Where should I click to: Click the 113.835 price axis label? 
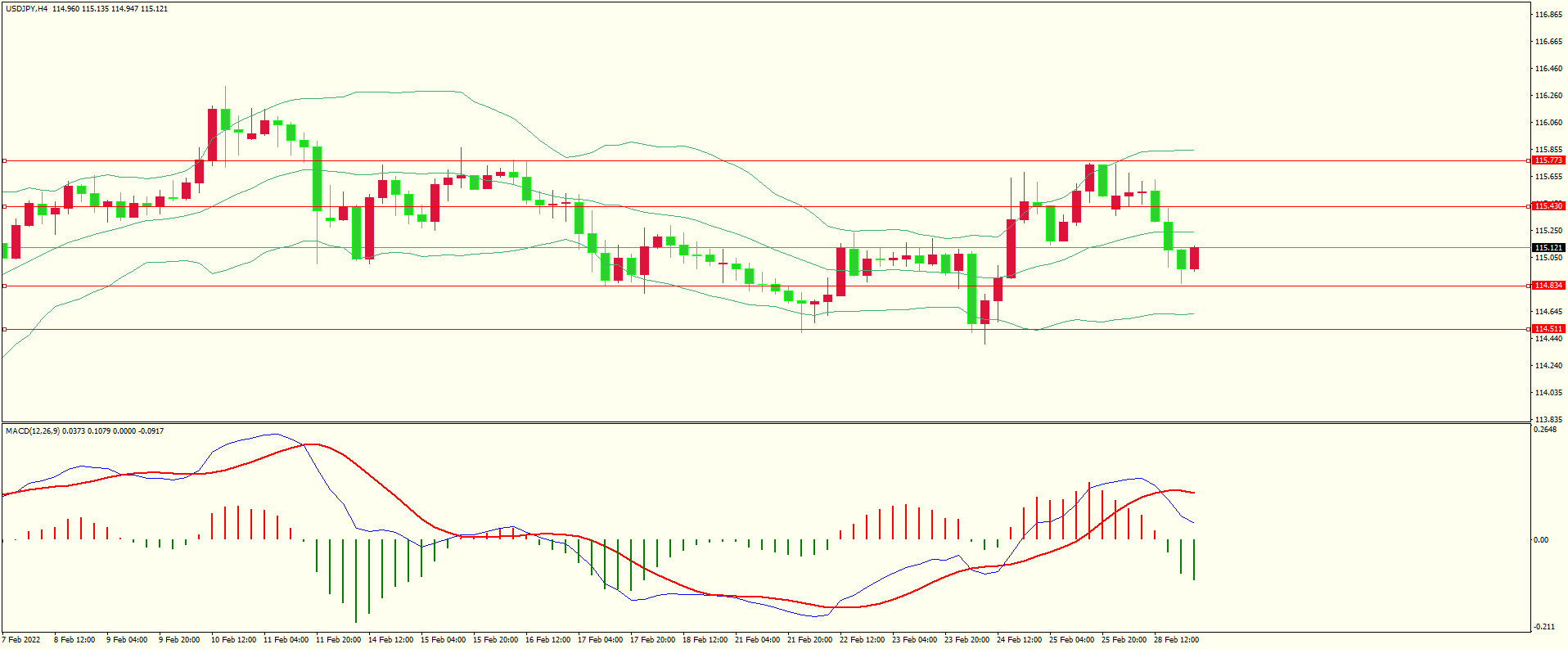point(1548,420)
